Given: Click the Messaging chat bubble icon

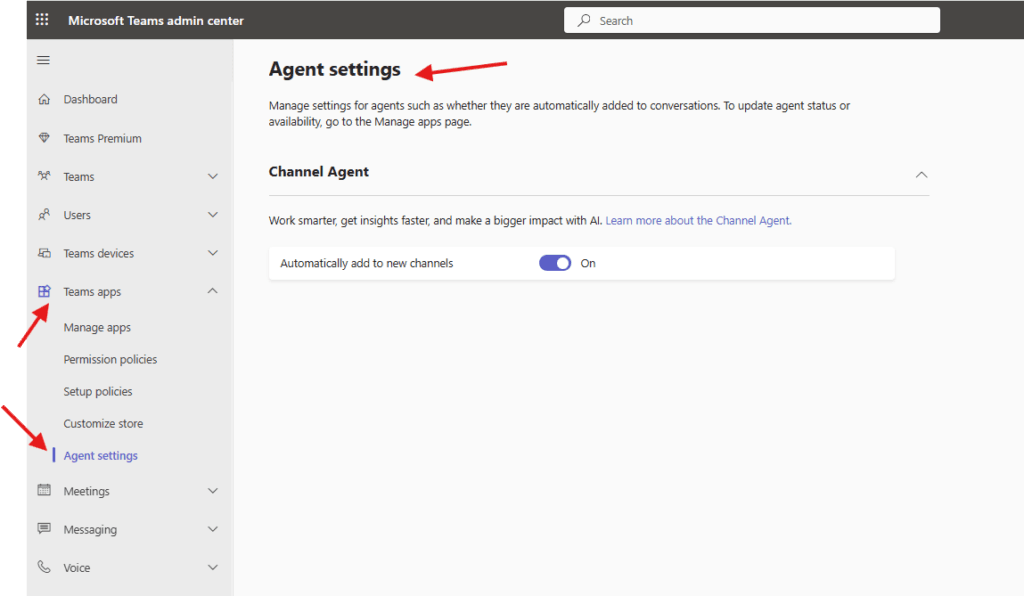Looking at the screenshot, I should click(x=43, y=529).
